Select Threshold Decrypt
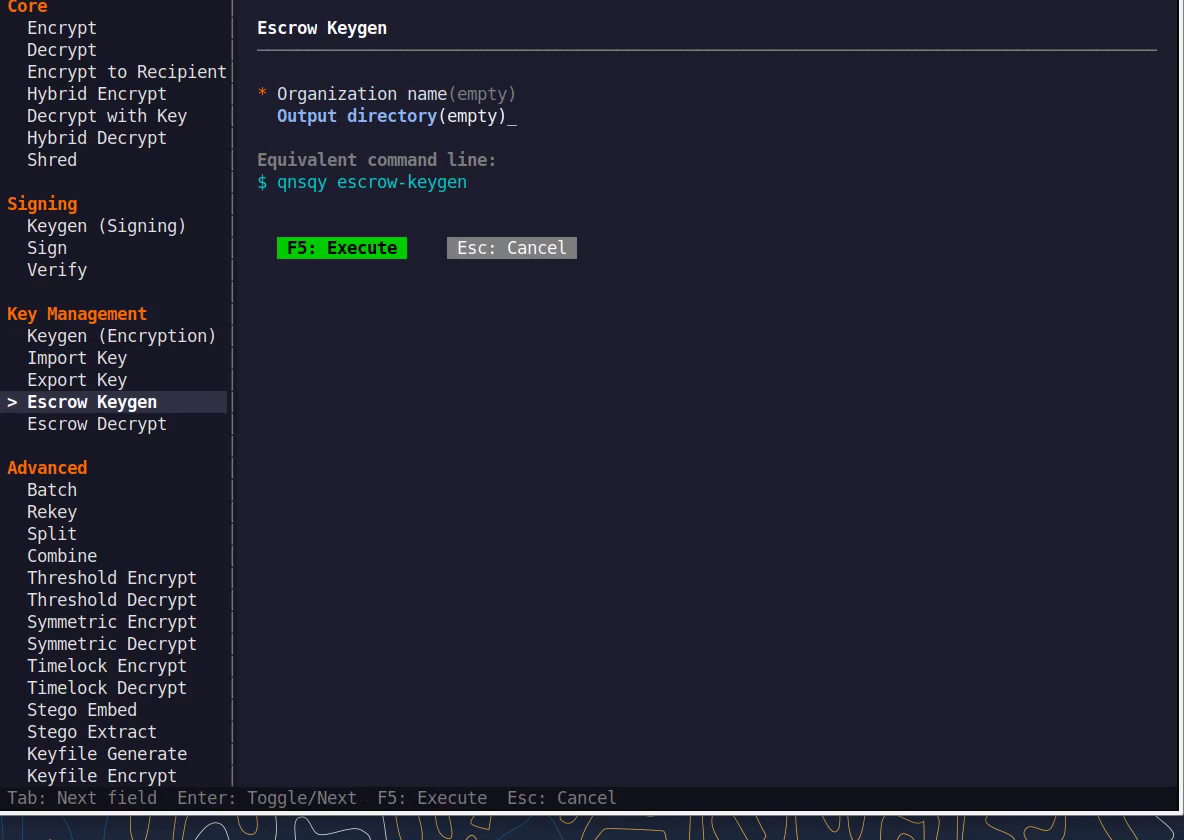The image size is (1184, 840). pos(112,599)
